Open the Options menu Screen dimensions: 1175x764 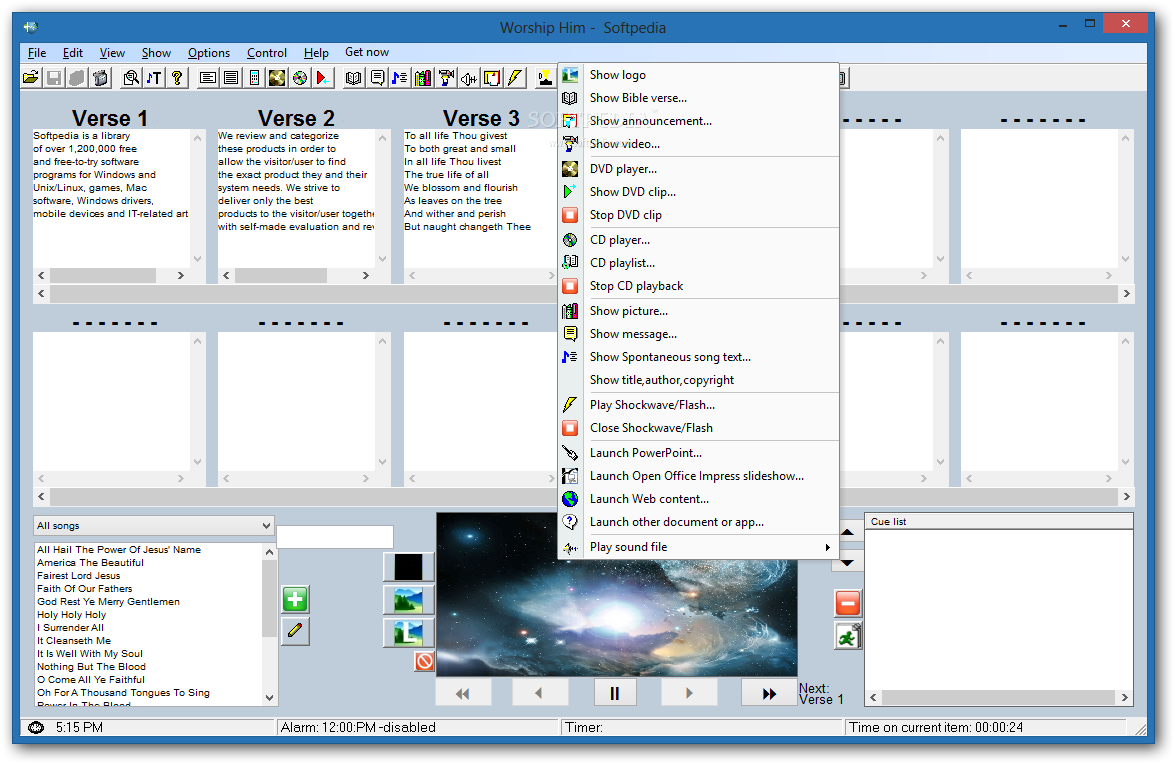(209, 52)
